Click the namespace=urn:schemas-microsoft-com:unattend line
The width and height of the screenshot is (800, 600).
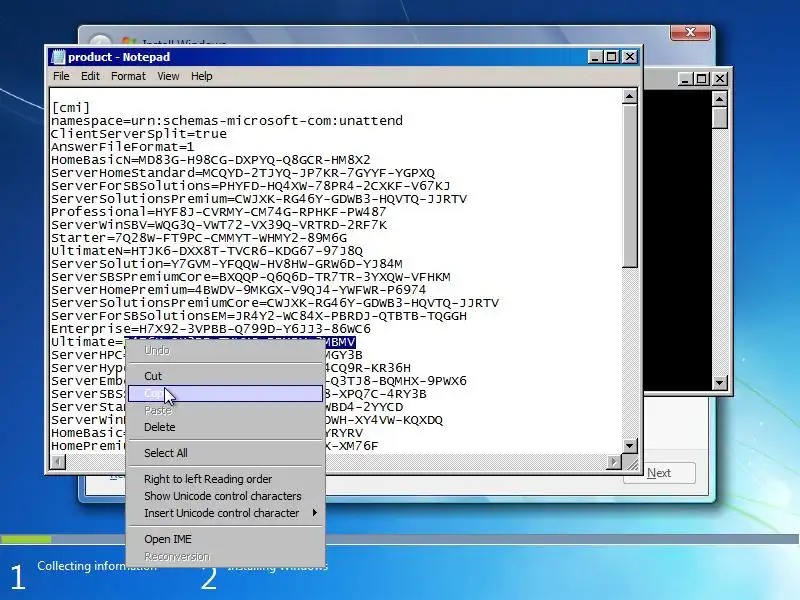tap(227, 121)
